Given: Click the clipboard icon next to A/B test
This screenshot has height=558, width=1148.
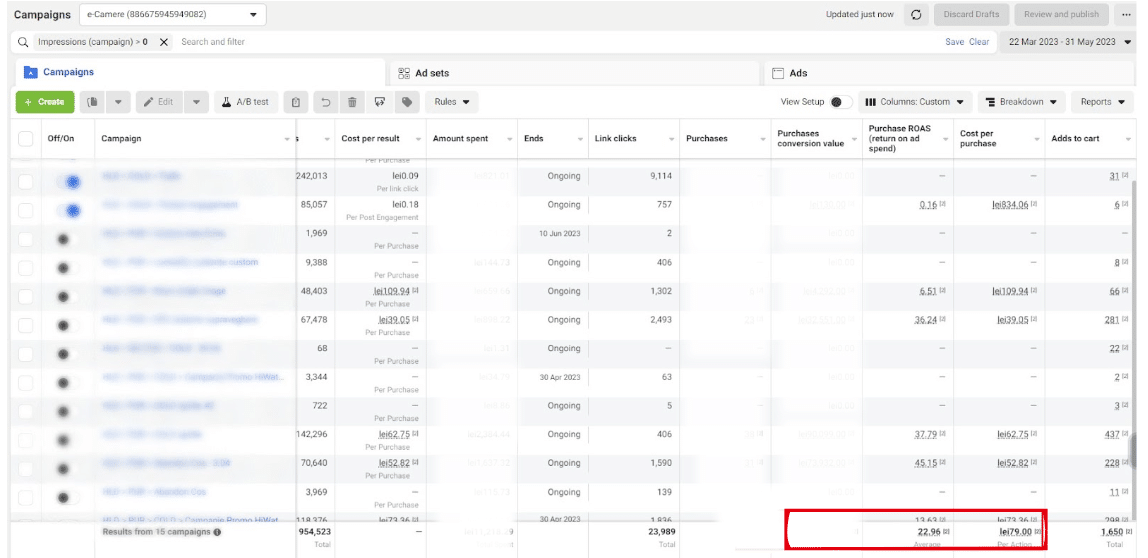Looking at the screenshot, I should tap(296, 102).
